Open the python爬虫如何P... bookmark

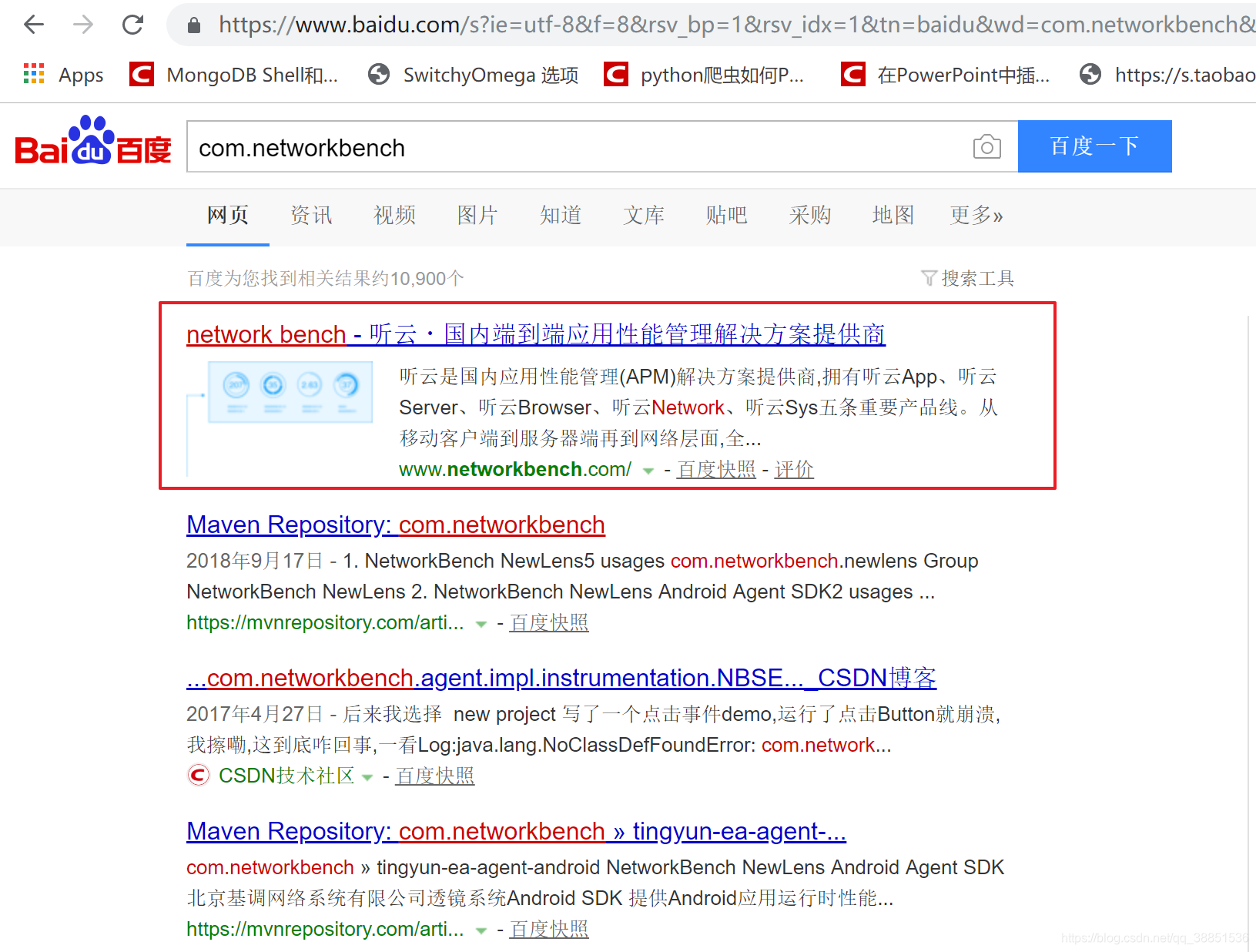click(x=705, y=75)
